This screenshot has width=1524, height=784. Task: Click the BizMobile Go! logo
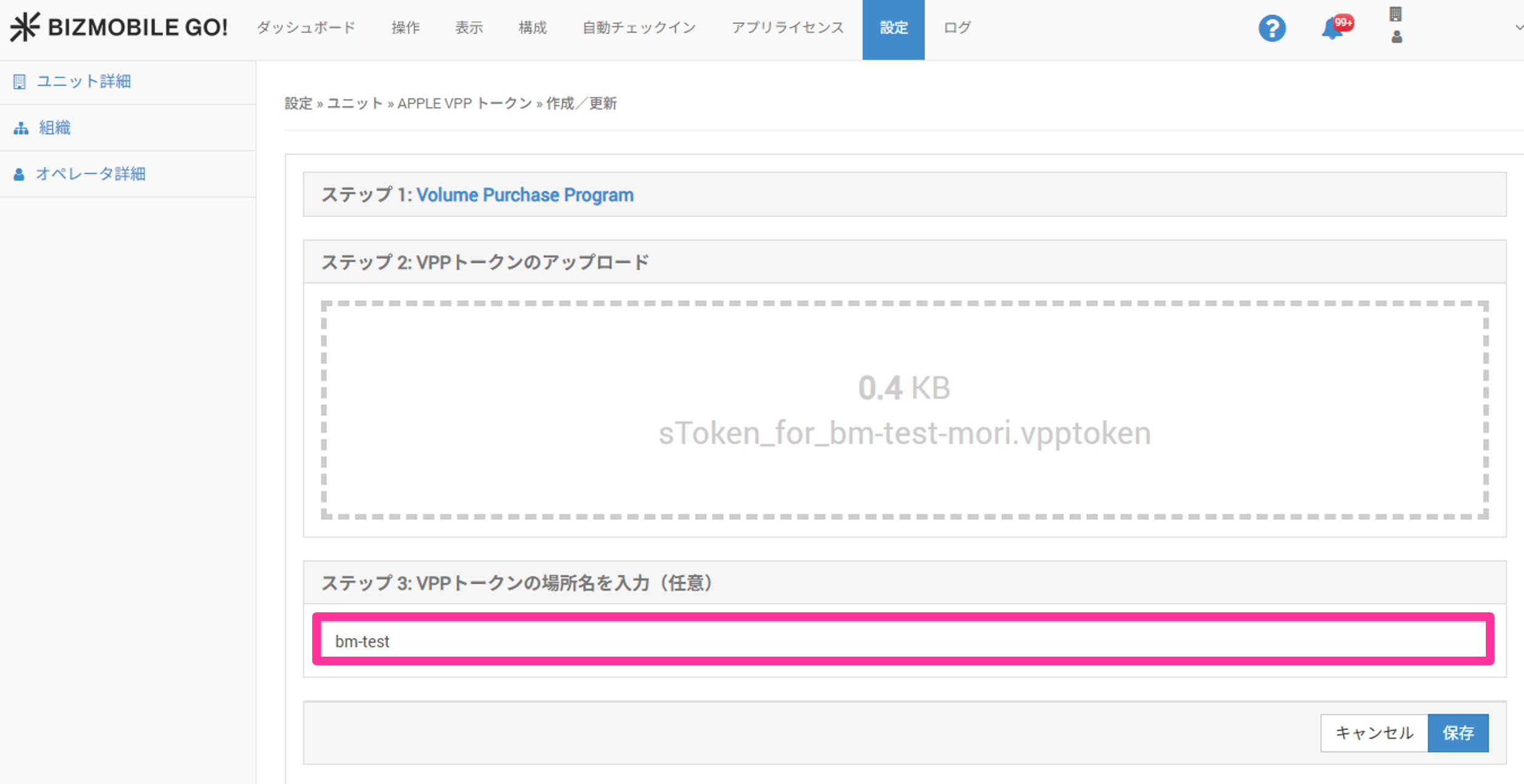click(x=118, y=28)
